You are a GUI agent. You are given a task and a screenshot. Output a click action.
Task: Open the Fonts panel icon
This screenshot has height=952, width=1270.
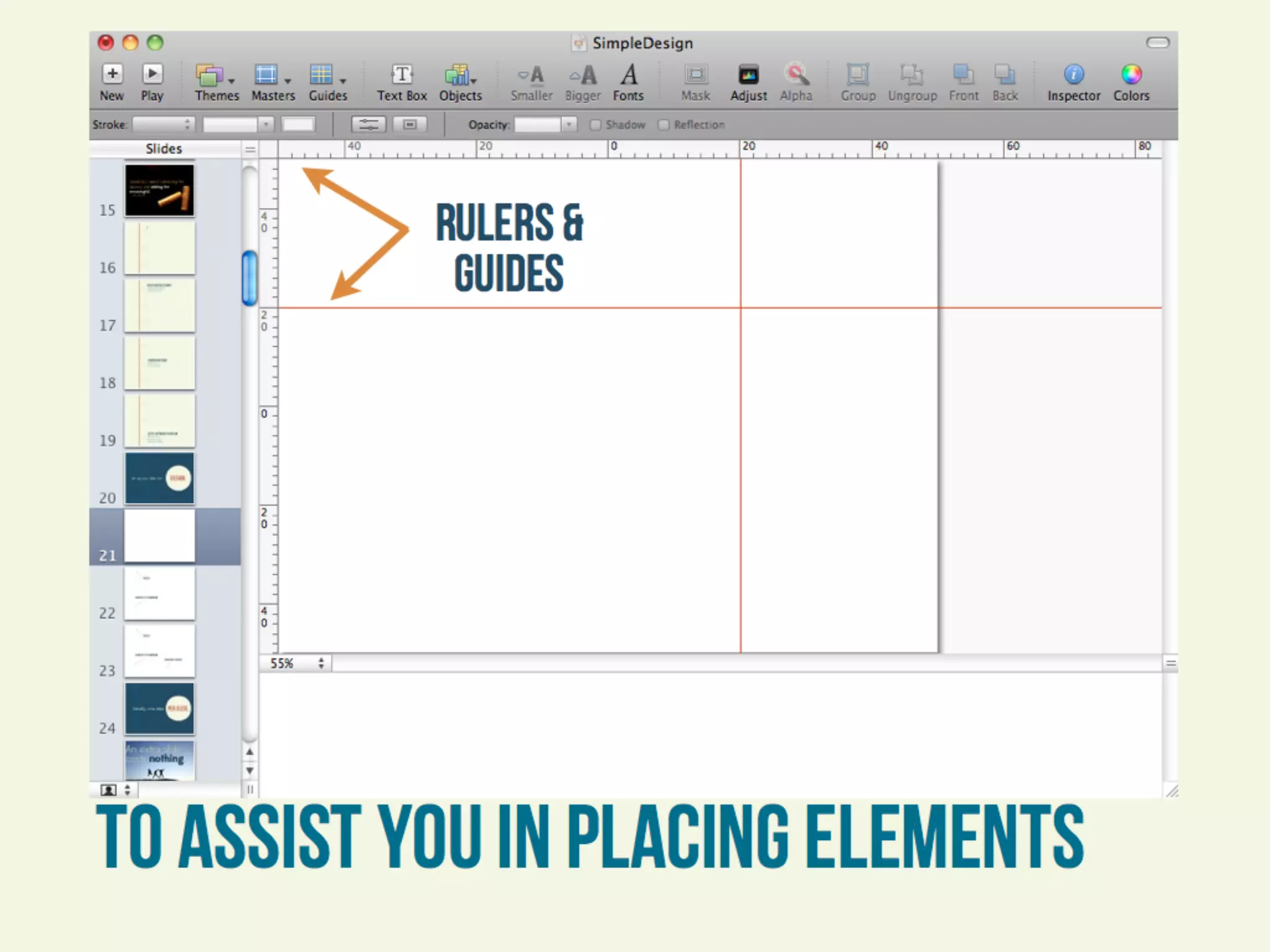coord(628,75)
